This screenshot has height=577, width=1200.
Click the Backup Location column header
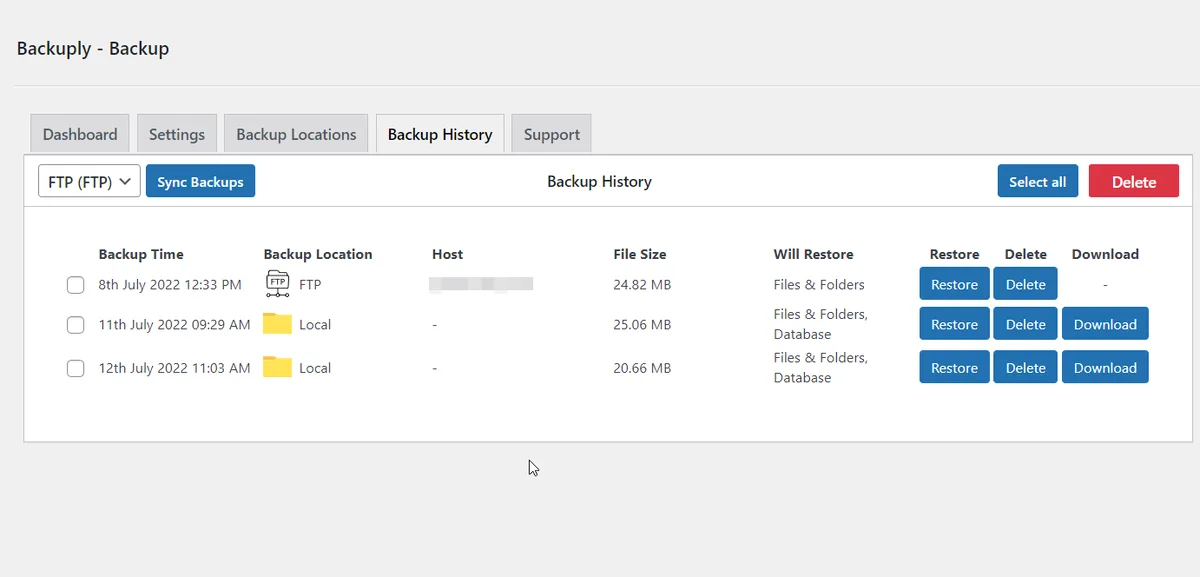coord(318,254)
